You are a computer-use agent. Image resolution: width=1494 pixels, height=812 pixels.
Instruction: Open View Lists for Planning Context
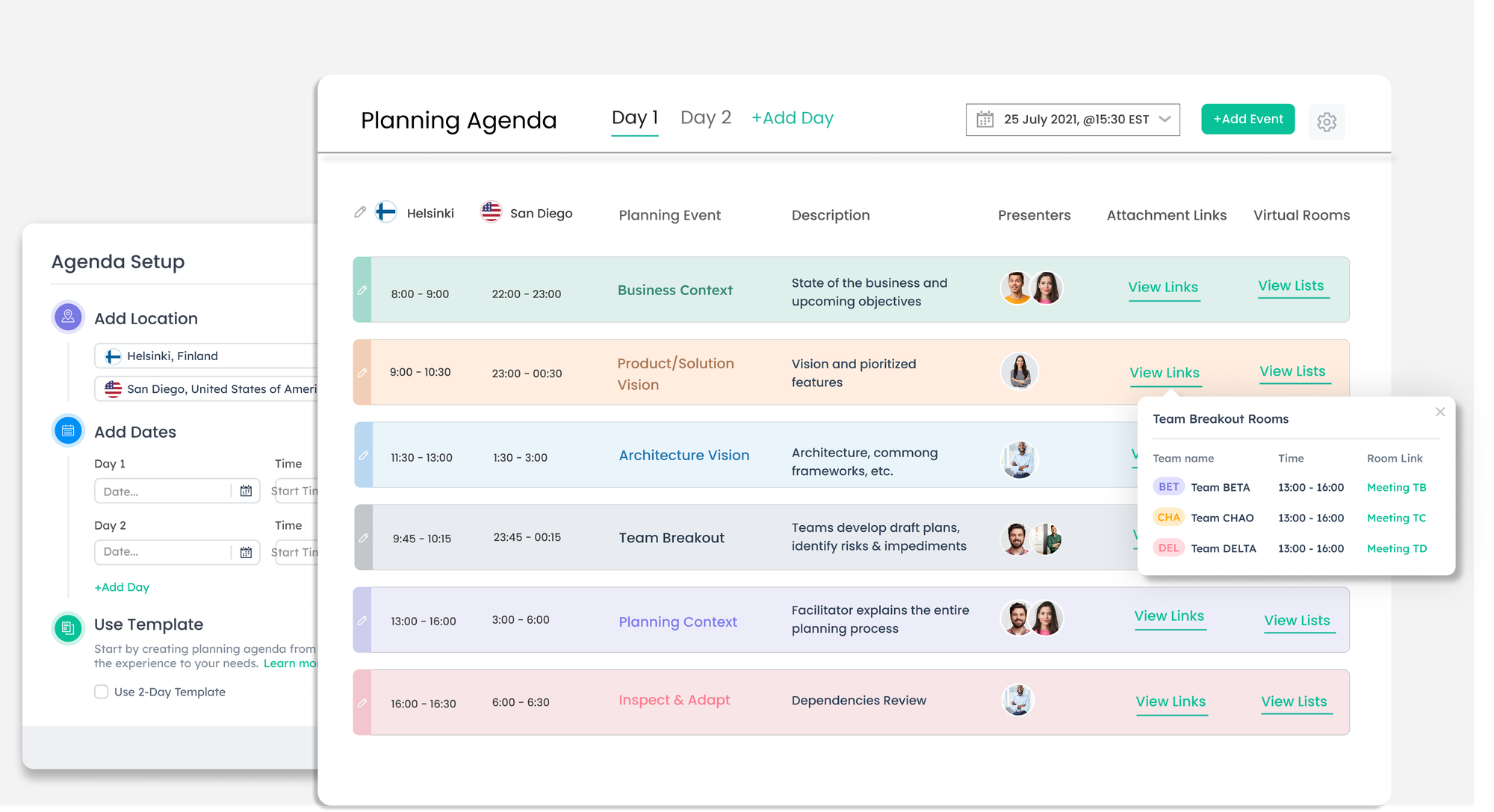point(1297,620)
